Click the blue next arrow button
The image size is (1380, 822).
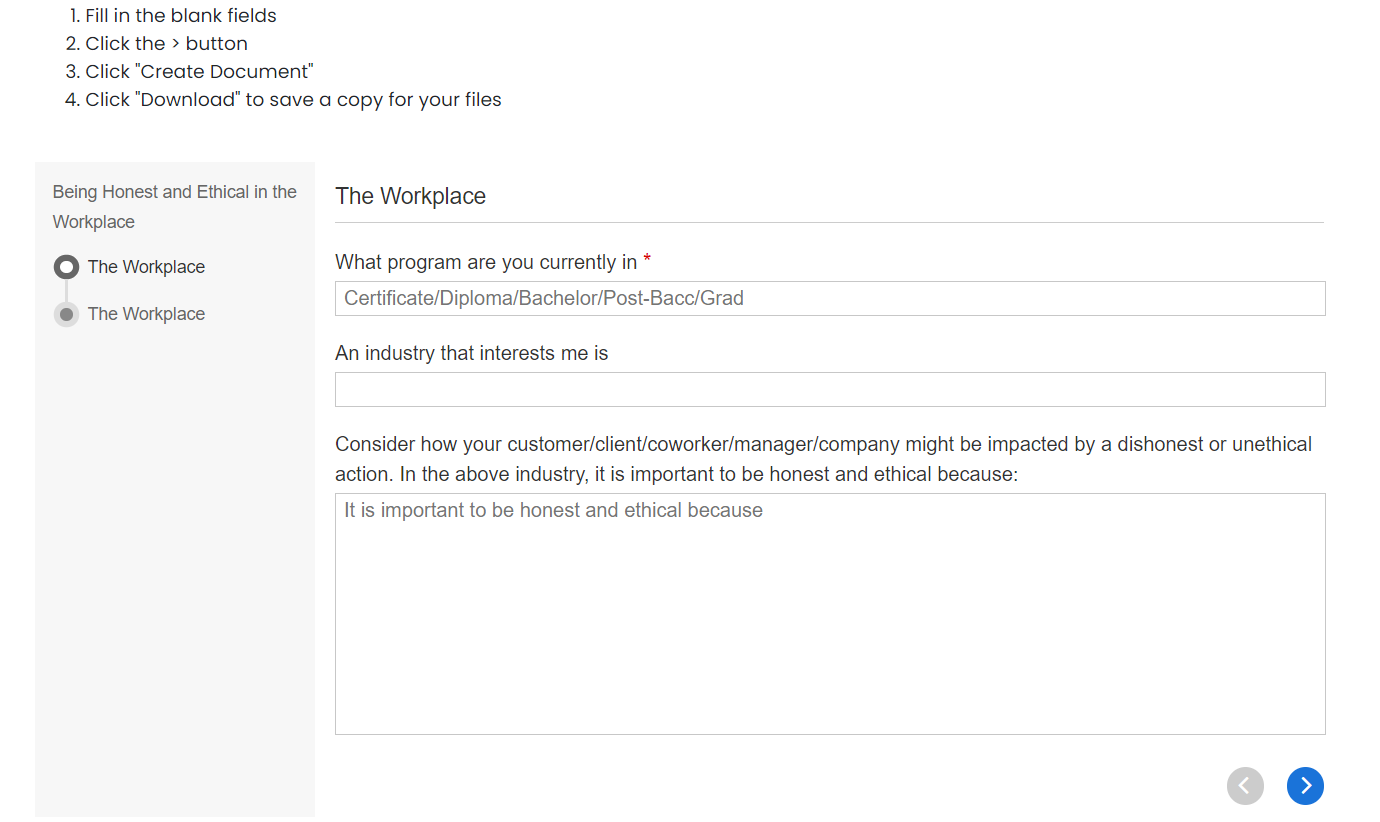pos(1305,786)
